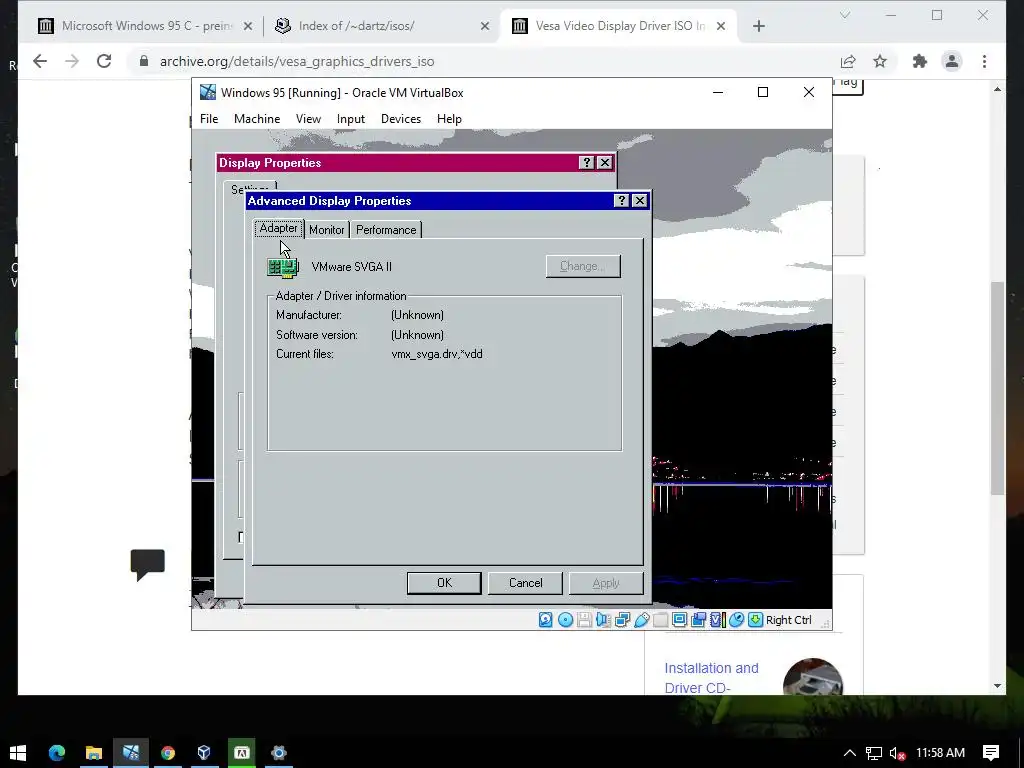Screen dimensions: 1024x768
Task: Click Chrome's tab search chevron button
Action: click(844, 16)
